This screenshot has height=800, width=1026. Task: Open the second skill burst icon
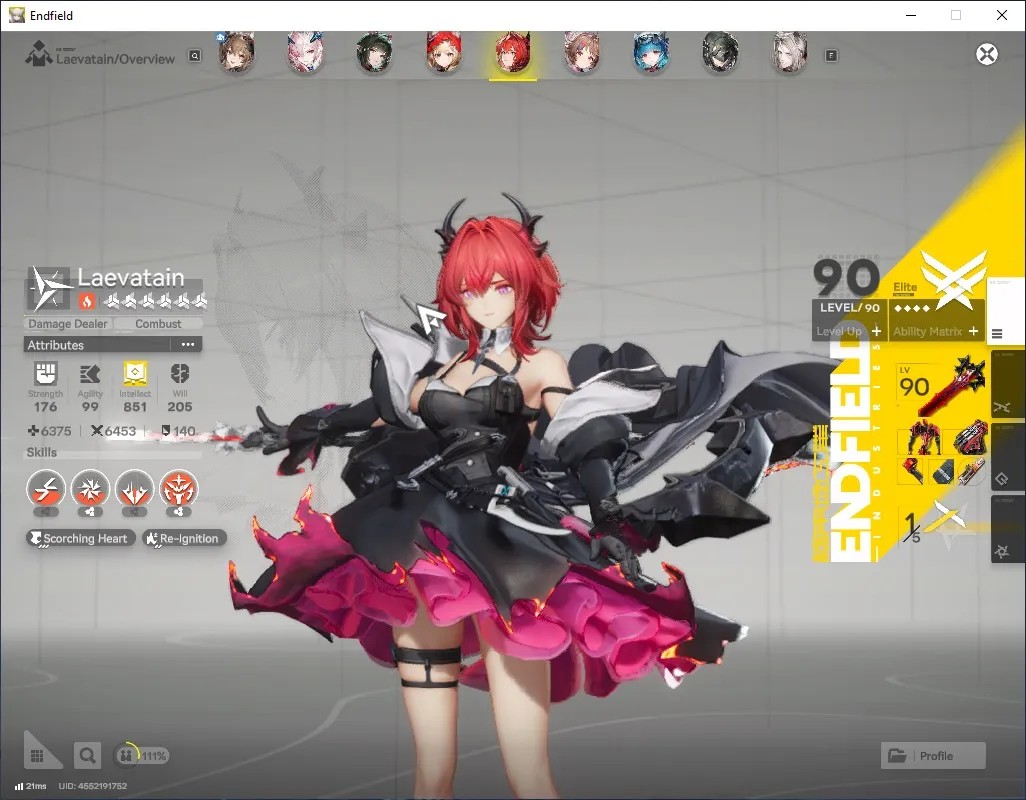coord(90,489)
